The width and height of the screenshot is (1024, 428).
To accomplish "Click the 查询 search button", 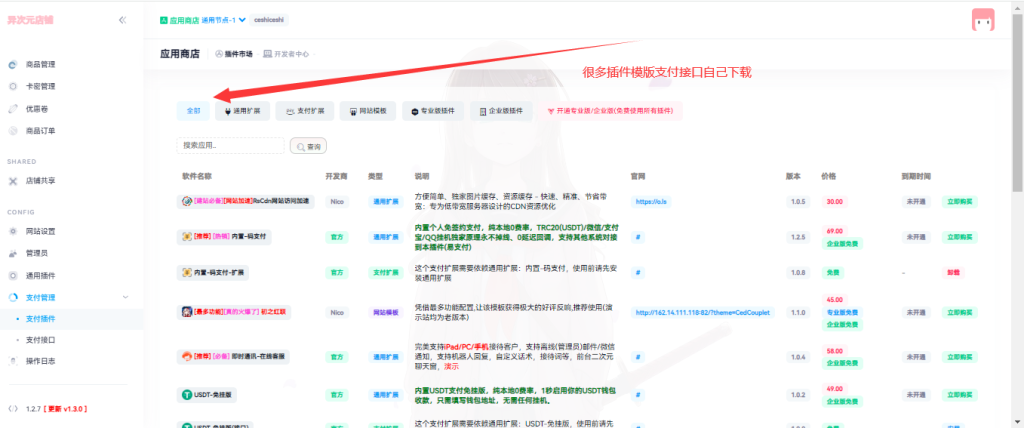I will coord(308,146).
